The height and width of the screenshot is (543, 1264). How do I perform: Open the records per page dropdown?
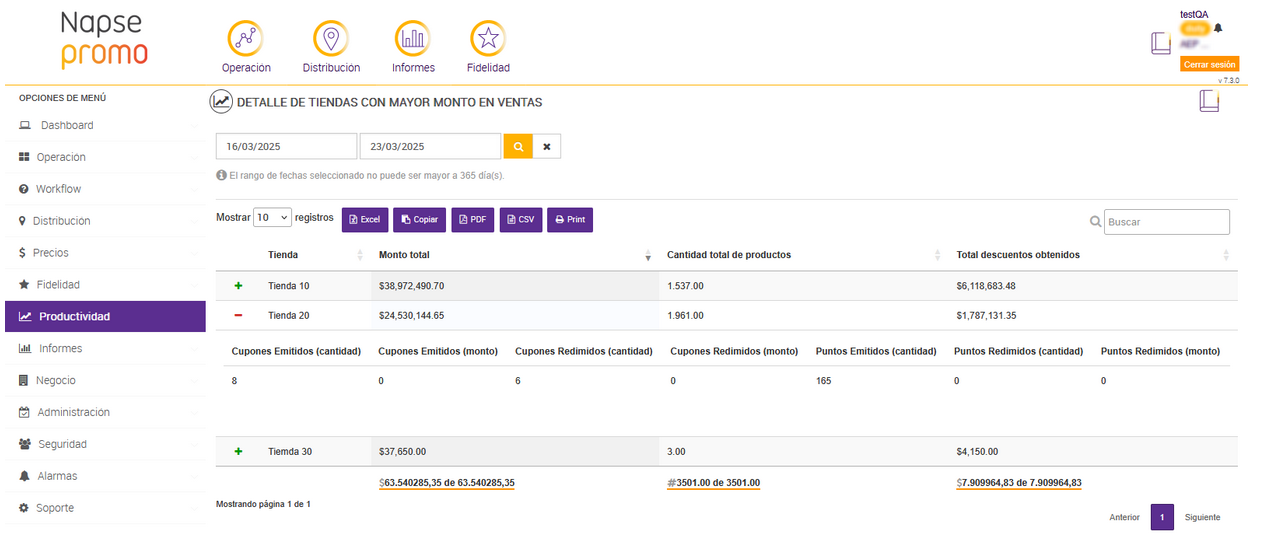click(x=272, y=217)
